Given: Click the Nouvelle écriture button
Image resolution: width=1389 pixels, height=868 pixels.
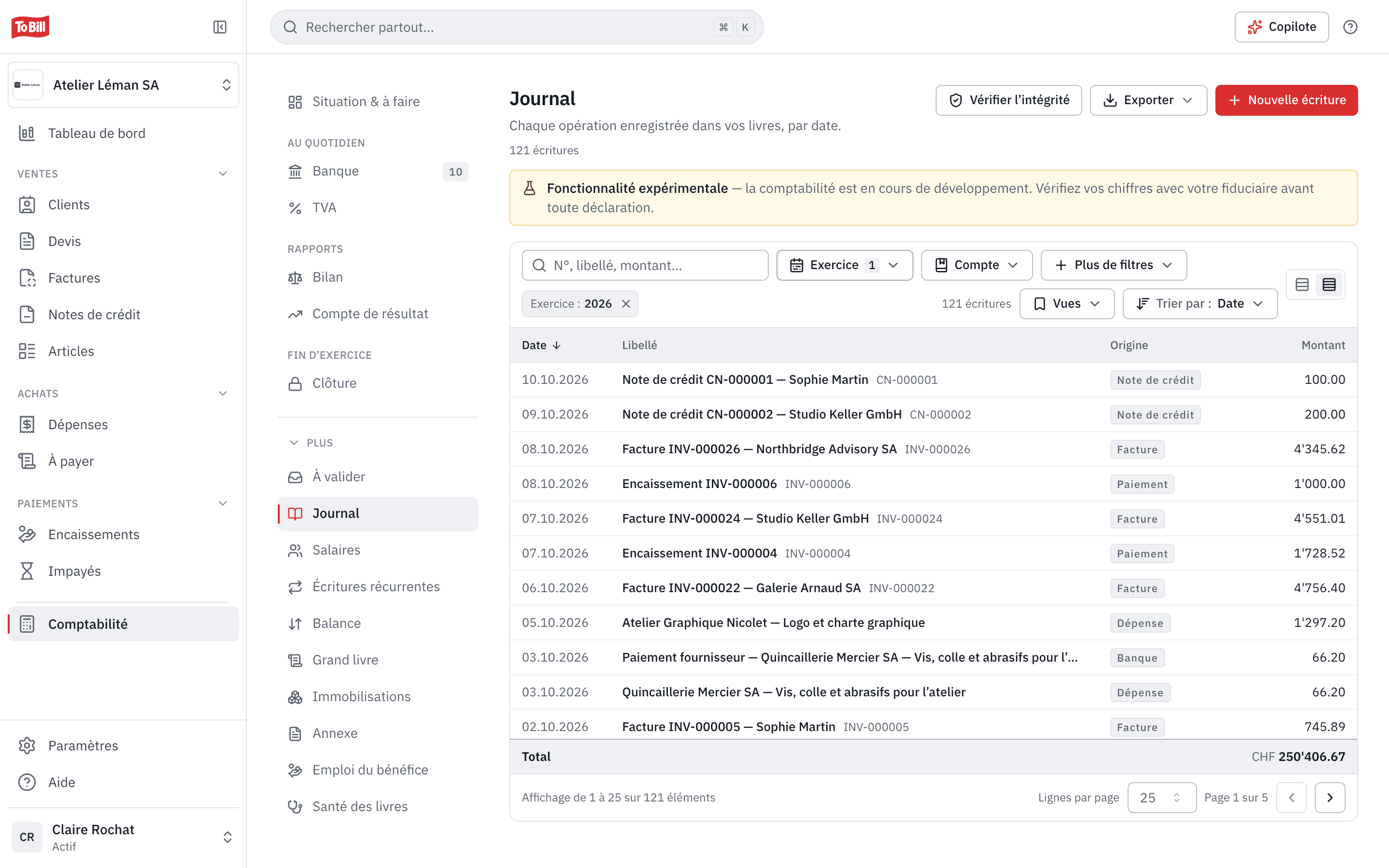Looking at the screenshot, I should pyautogui.click(x=1286, y=100).
